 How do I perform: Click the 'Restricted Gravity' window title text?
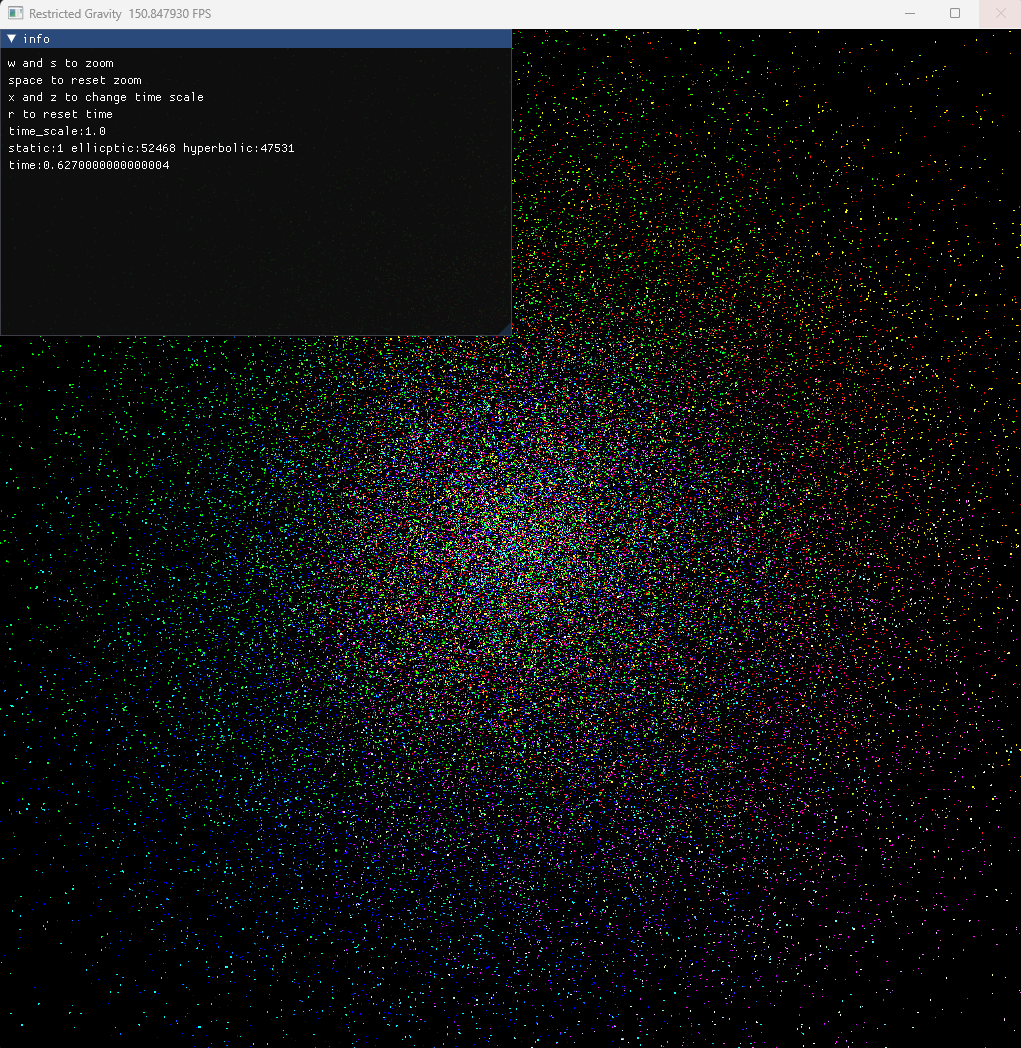pos(76,13)
